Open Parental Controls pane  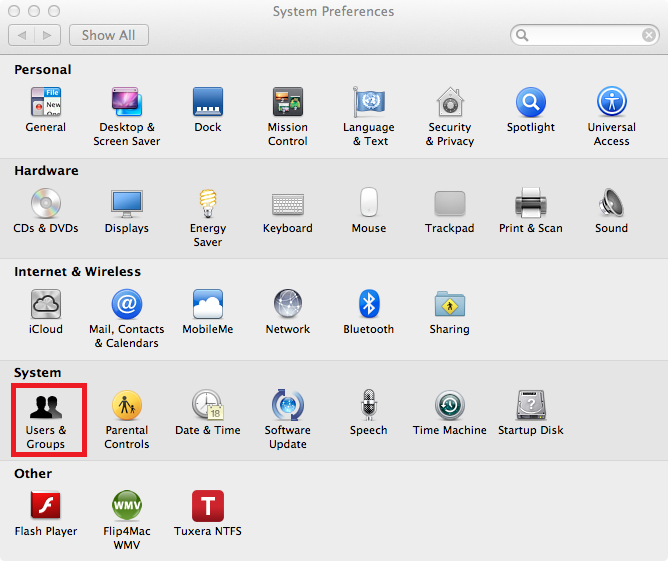click(127, 405)
